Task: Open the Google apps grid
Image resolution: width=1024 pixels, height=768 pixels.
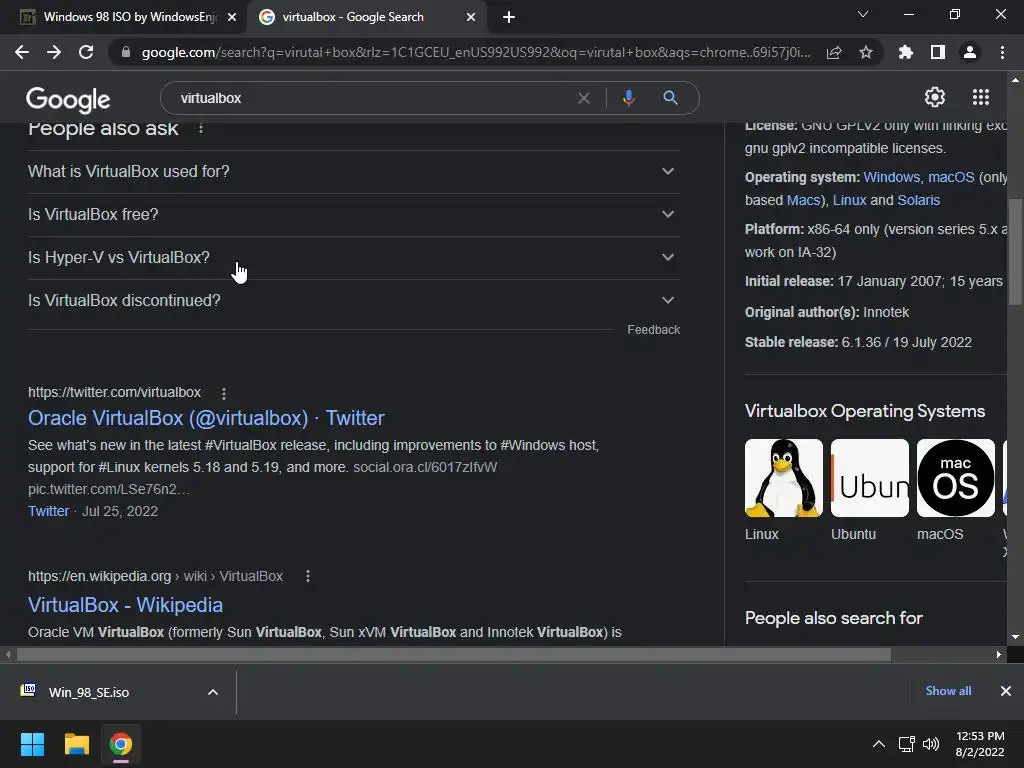Action: point(981,97)
